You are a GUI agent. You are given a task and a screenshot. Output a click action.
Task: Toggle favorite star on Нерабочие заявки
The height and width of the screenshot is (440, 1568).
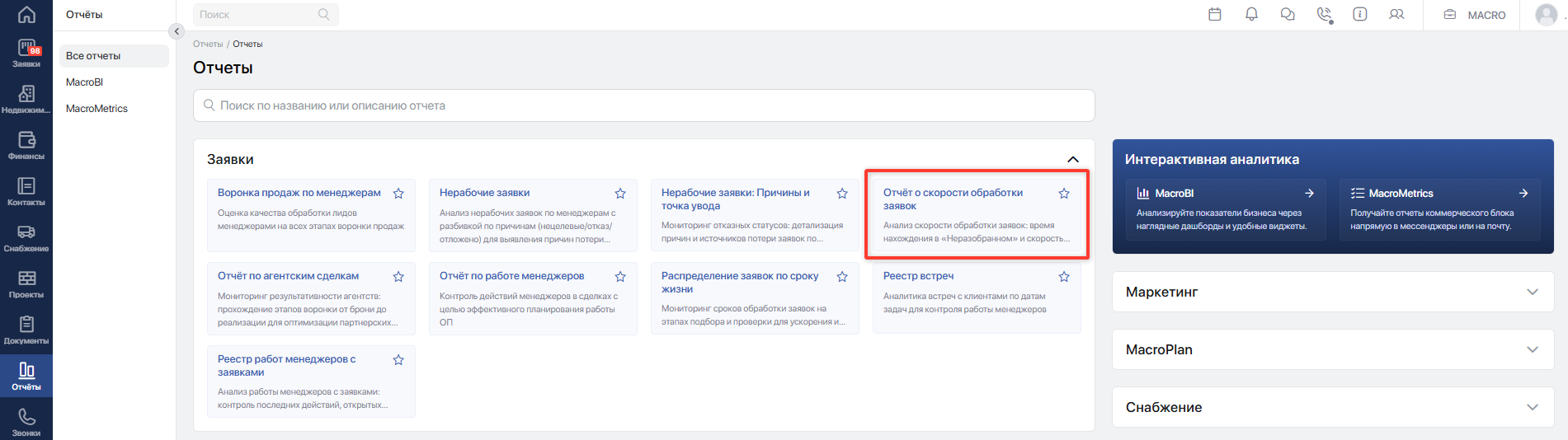(620, 194)
